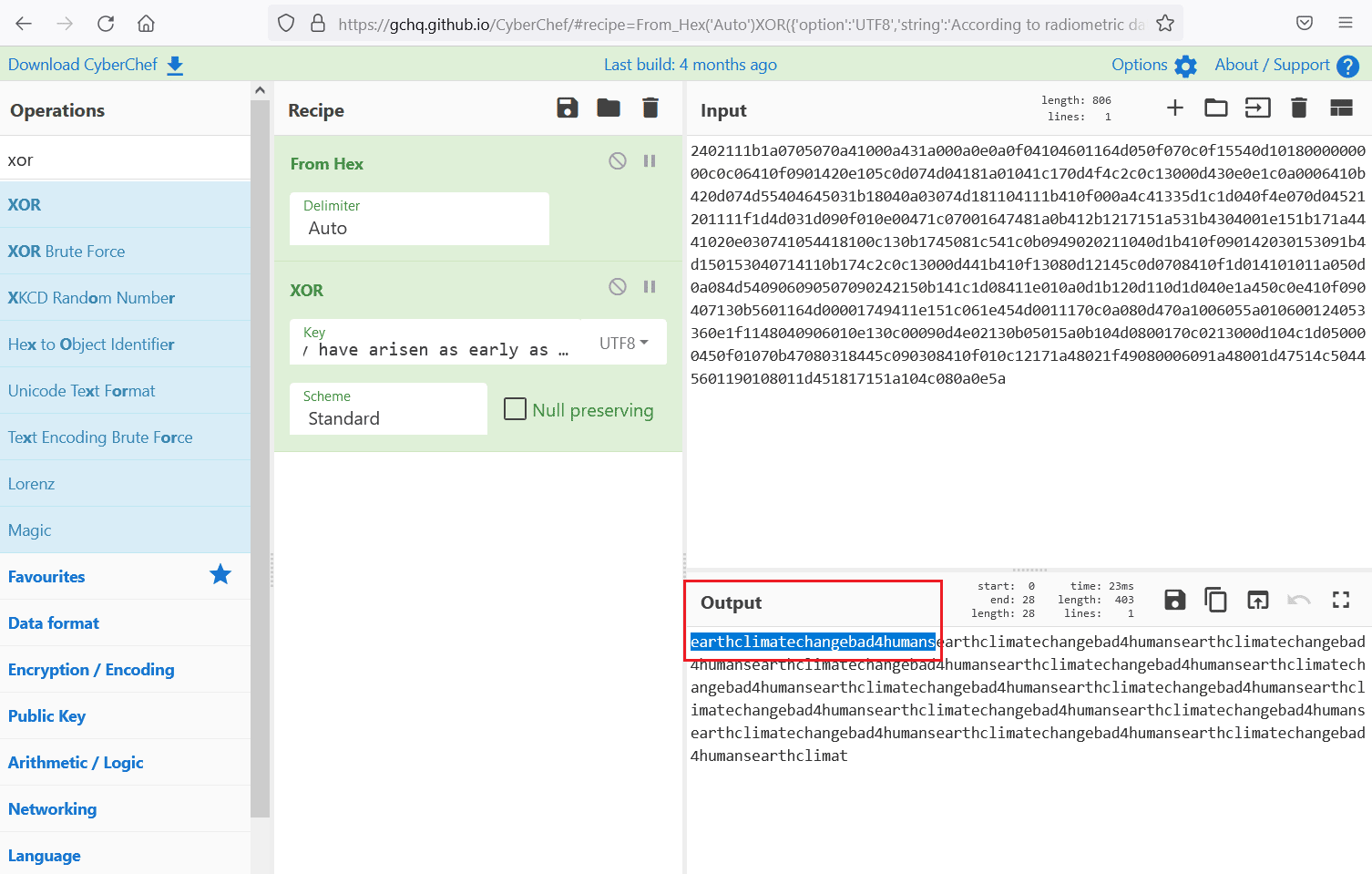Screen dimensions: 1372x874
Task: Open the Options settings
Action: (1152, 65)
